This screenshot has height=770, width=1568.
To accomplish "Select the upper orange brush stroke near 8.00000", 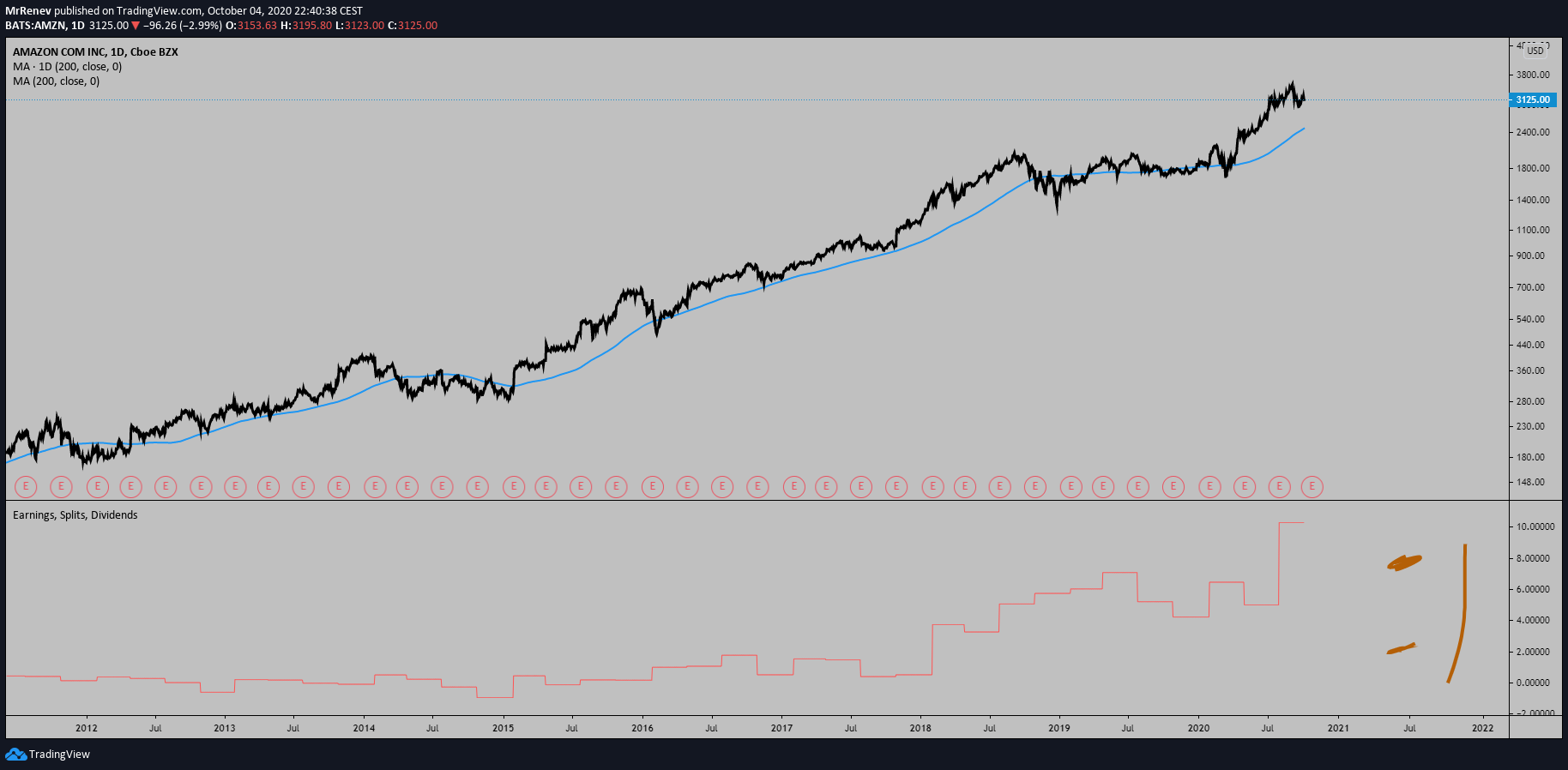I will pyautogui.click(x=1404, y=562).
